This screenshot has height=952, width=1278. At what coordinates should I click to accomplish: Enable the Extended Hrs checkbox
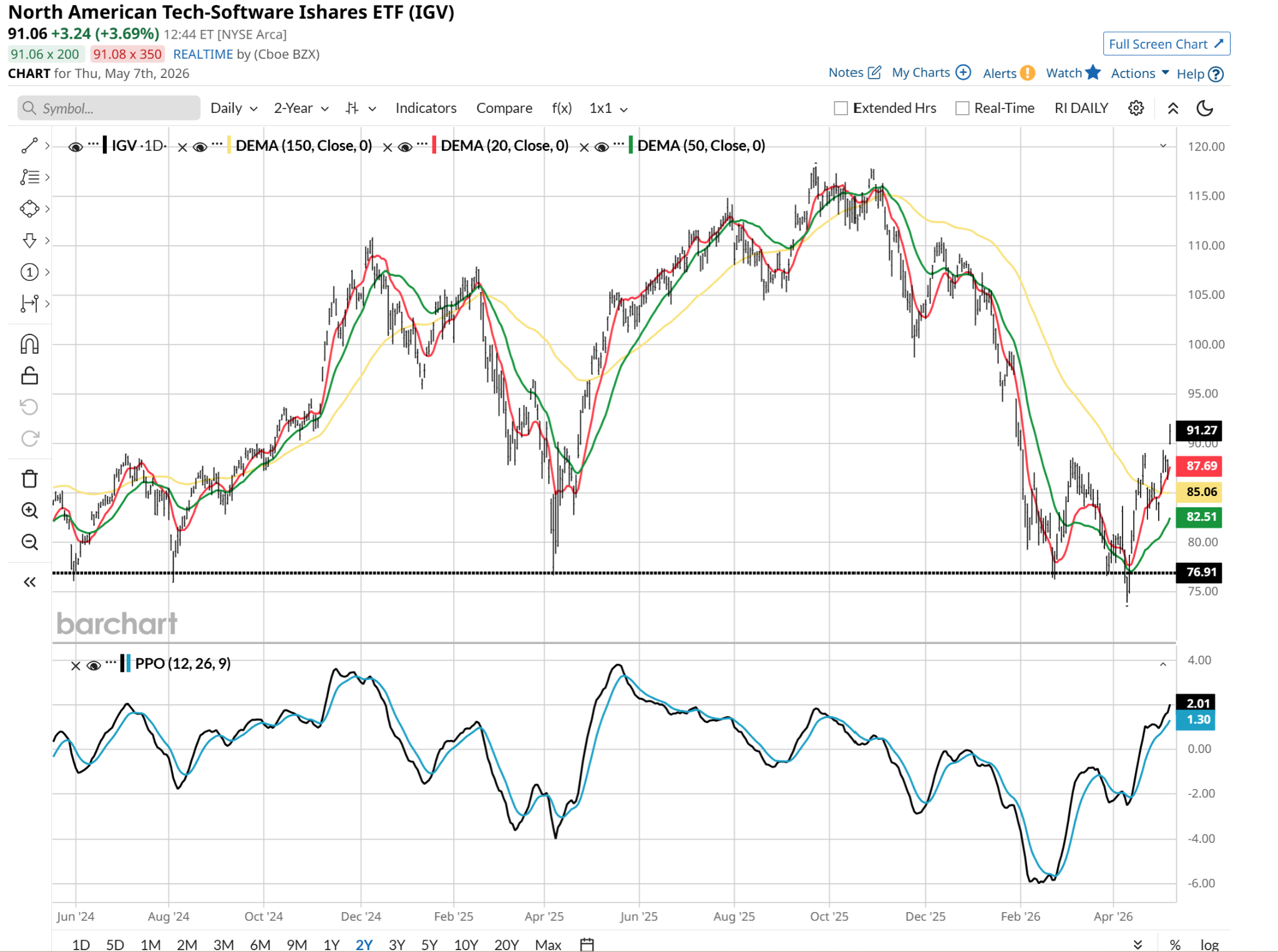[x=841, y=109]
